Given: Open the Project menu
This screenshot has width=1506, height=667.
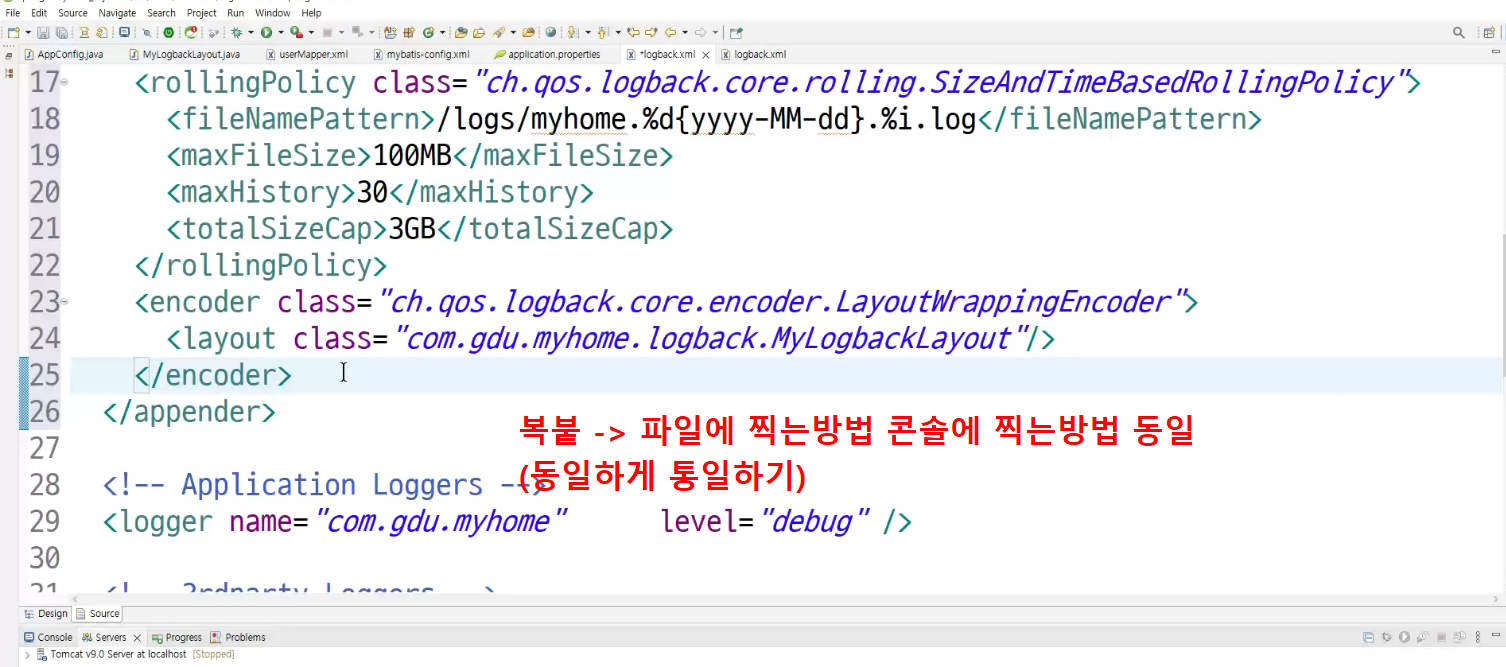Looking at the screenshot, I should coord(202,13).
